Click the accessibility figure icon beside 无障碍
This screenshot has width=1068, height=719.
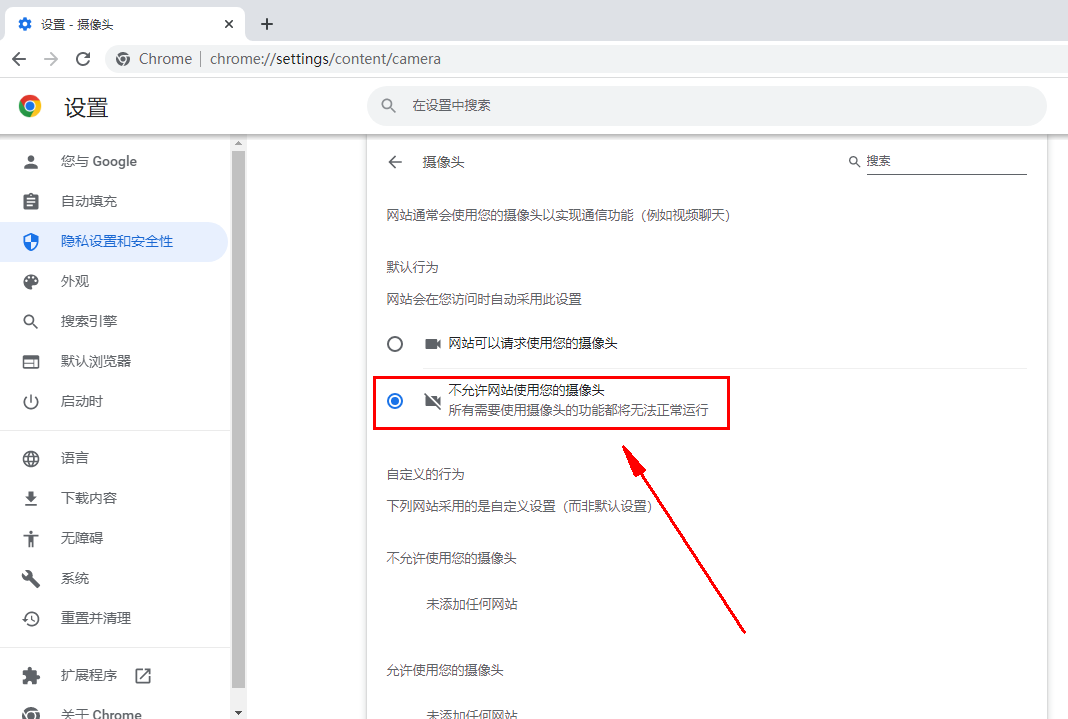coord(31,539)
